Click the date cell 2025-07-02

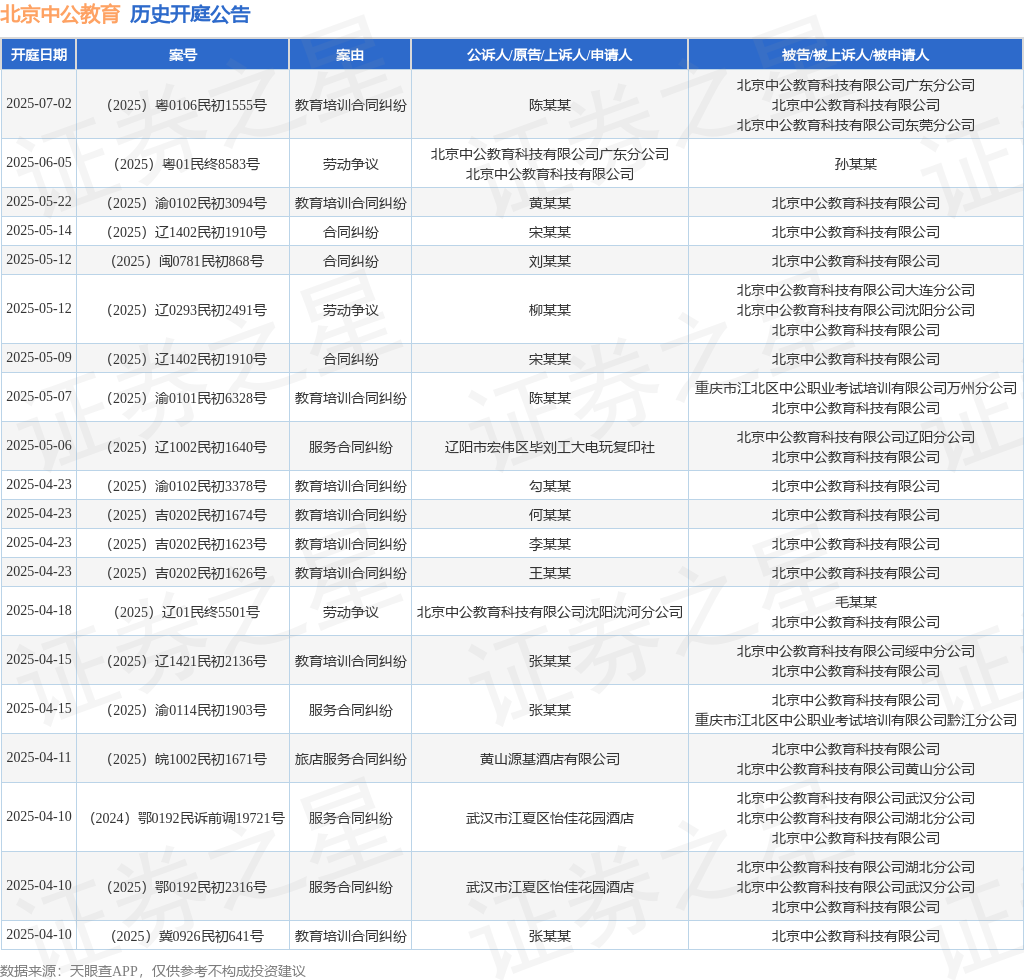(x=39, y=104)
